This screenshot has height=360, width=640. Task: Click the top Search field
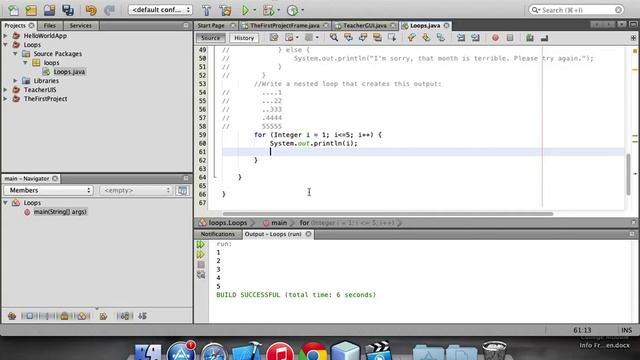(x=576, y=10)
